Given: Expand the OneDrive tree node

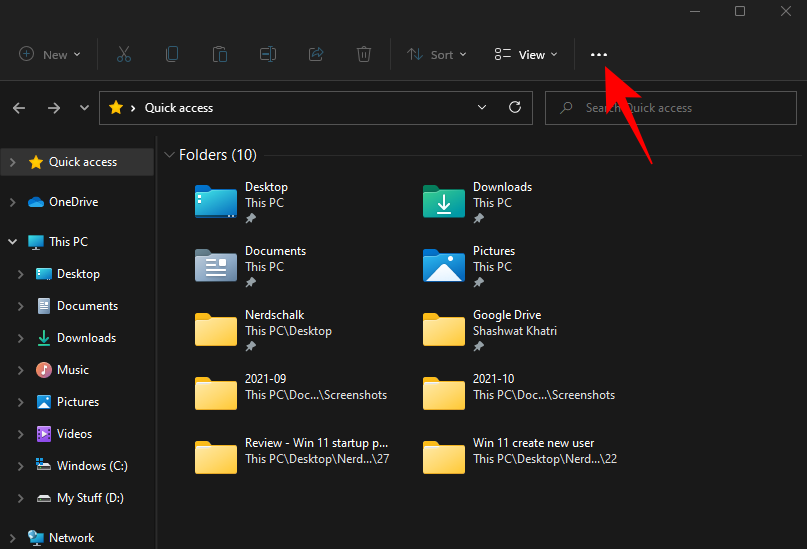Looking at the screenshot, I should [x=12, y=202].
